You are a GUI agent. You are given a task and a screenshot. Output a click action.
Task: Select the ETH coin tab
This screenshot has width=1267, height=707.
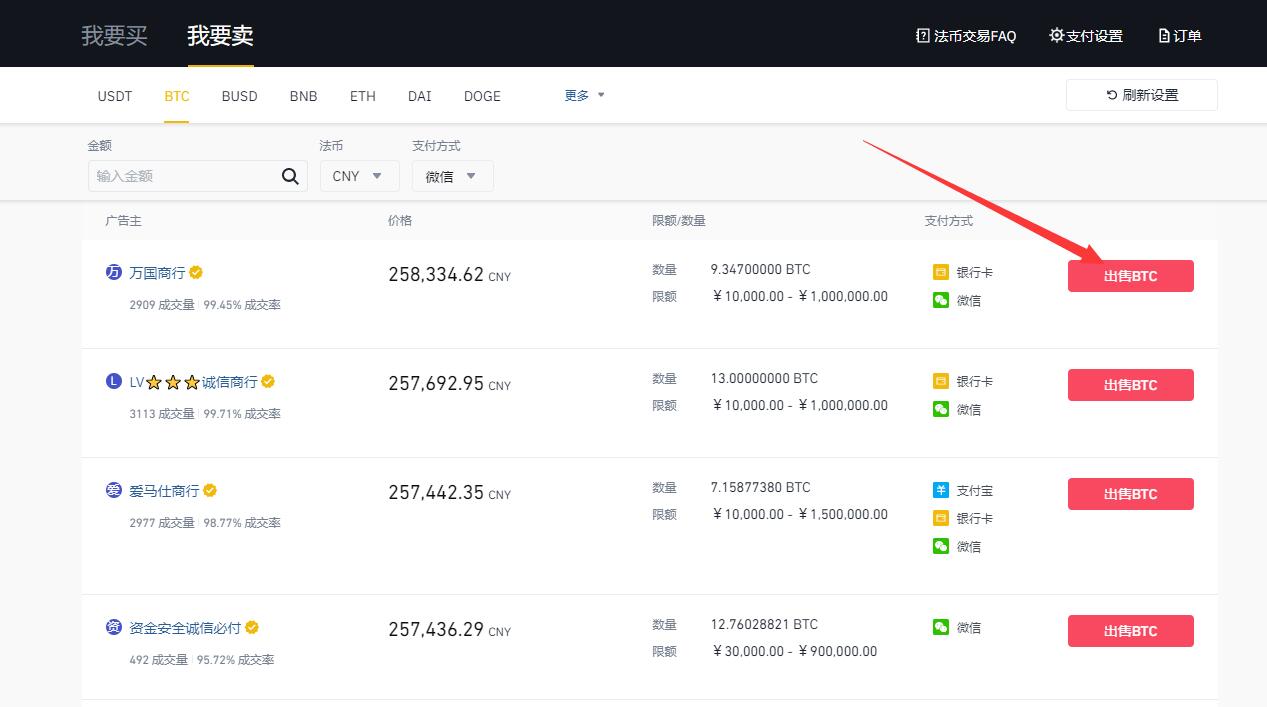tap(363, 96)
